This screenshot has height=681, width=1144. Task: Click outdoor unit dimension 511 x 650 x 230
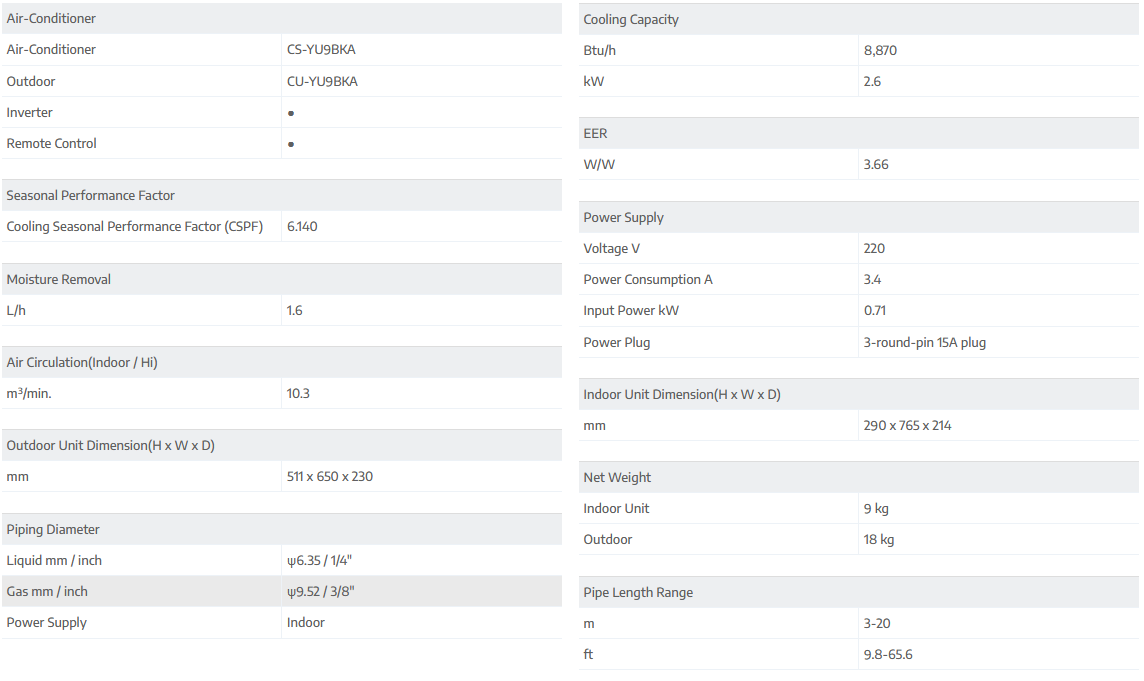coord(330,476)
